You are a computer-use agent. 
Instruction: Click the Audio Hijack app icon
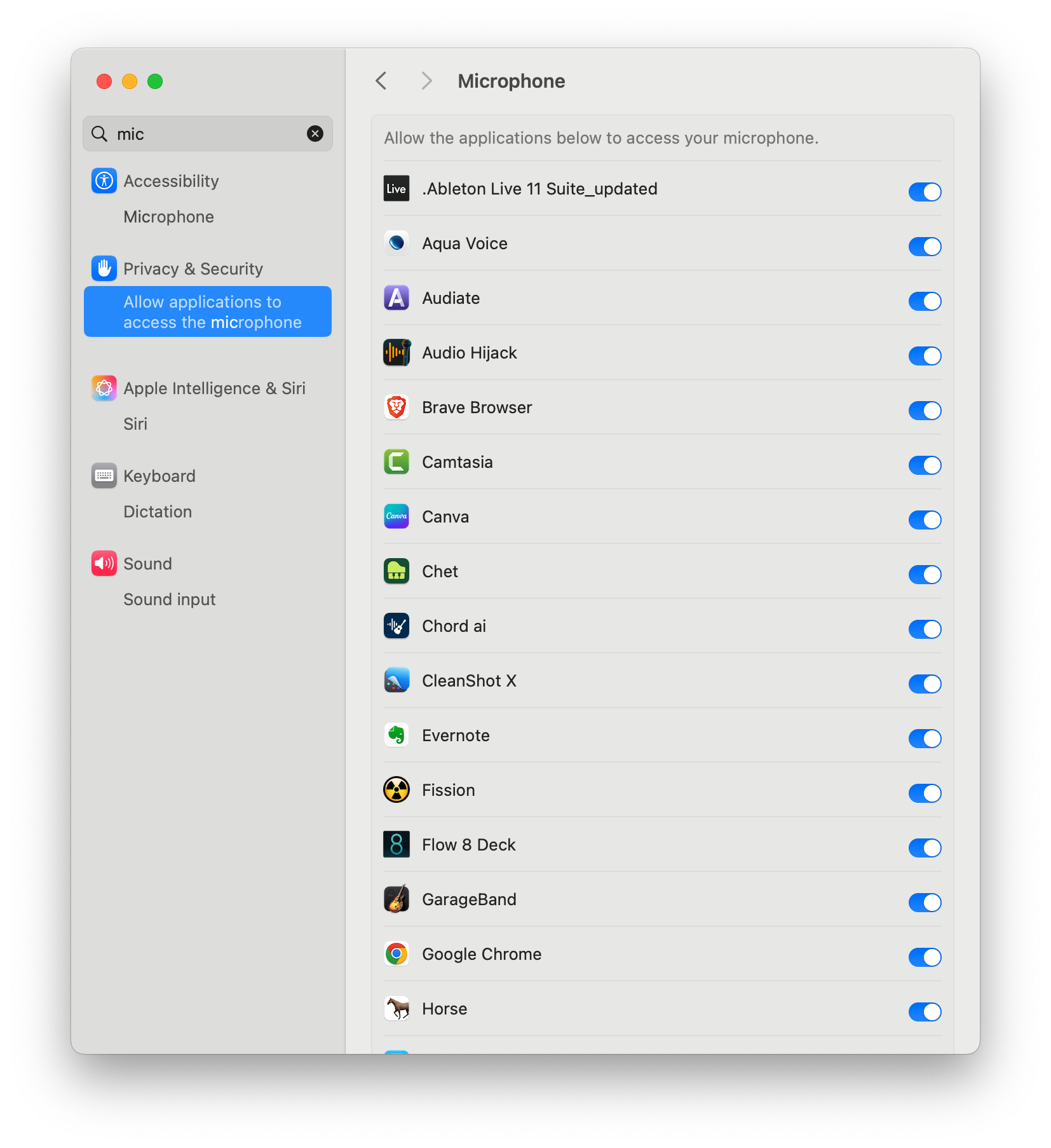[397, 353]
